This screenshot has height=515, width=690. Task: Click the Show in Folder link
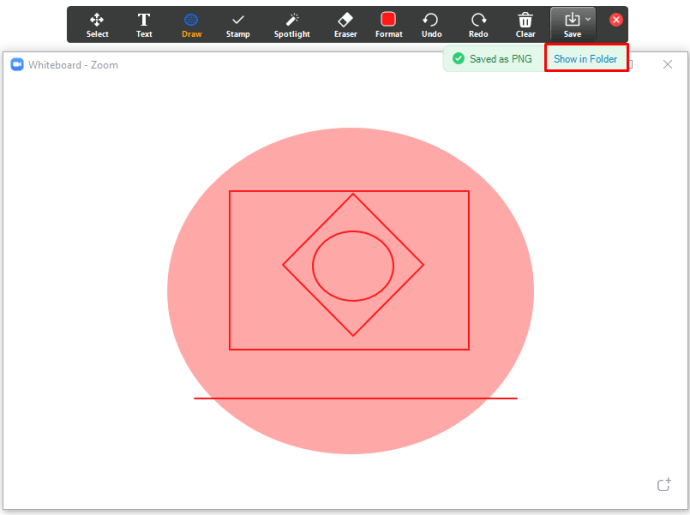585,59
